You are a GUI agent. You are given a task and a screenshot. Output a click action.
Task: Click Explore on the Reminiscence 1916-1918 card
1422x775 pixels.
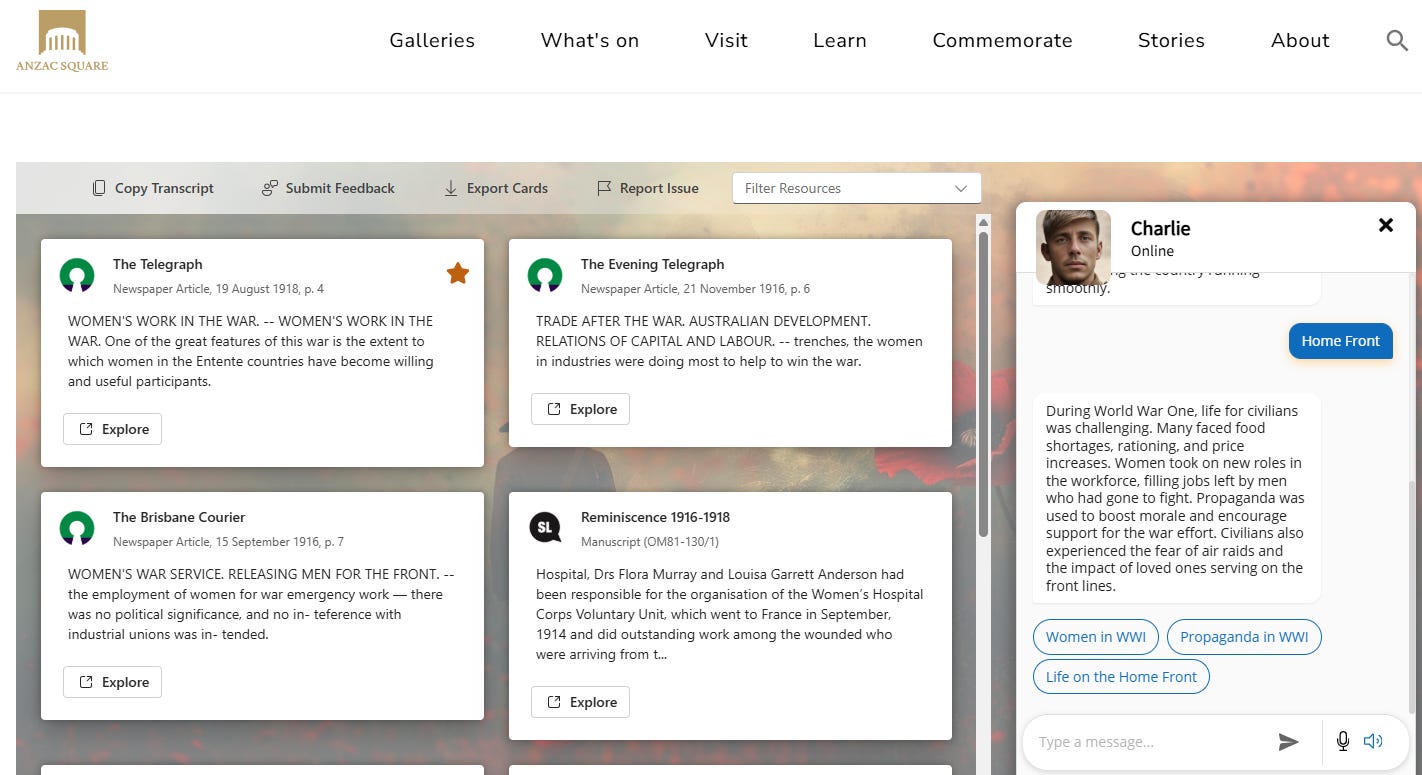[580, 702]
